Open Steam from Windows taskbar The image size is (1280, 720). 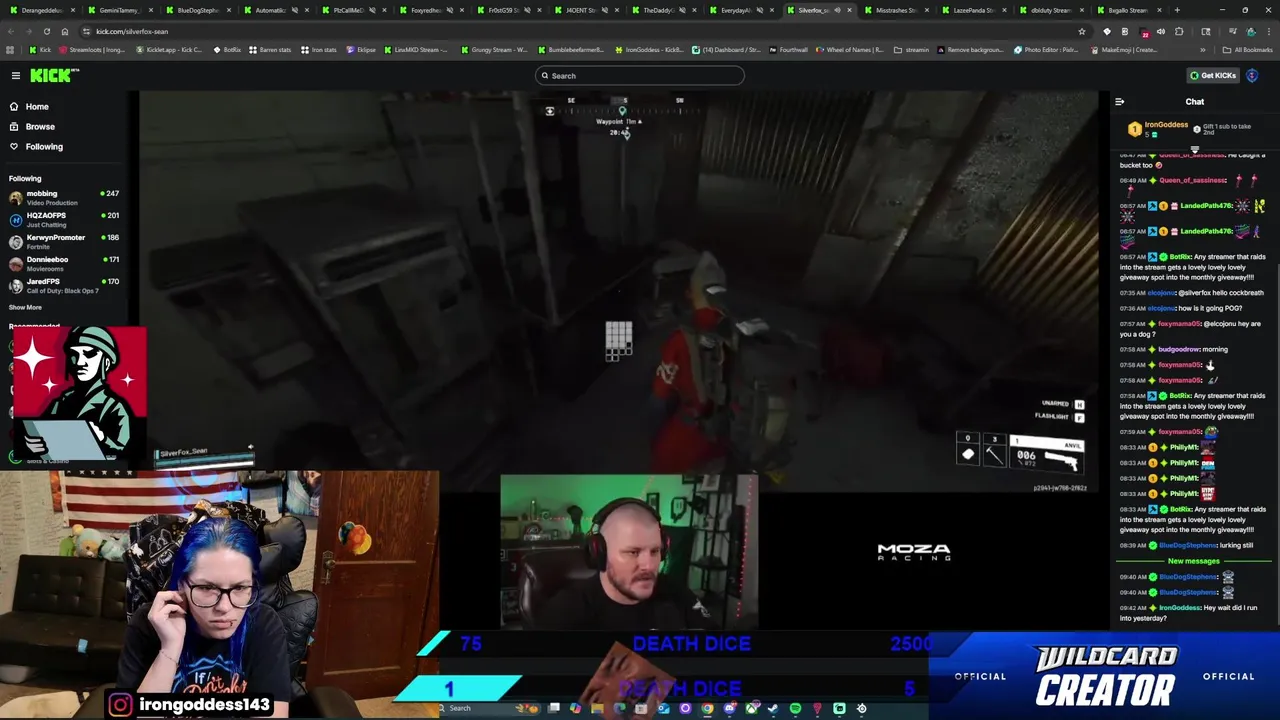(773, 708)
